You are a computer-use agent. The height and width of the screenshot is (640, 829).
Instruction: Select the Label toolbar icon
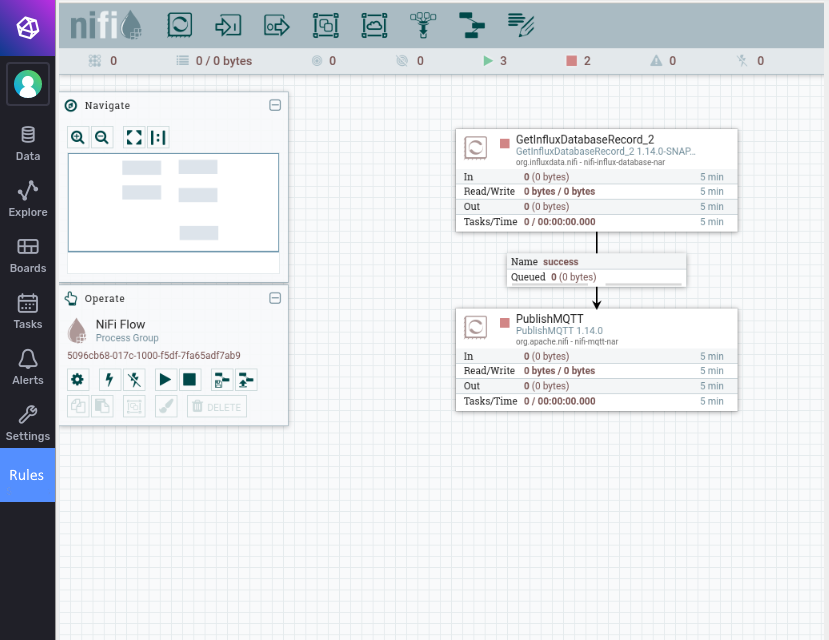[x=521, y=25]
